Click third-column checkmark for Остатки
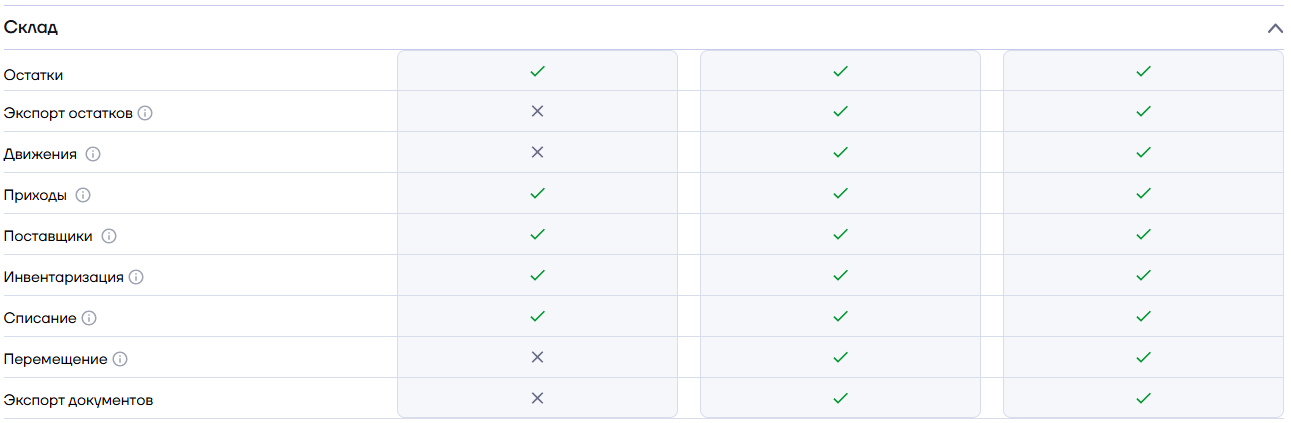The height and width of the screenshot is (423, 1291). pyautogui.click(x=1143, y=71)
